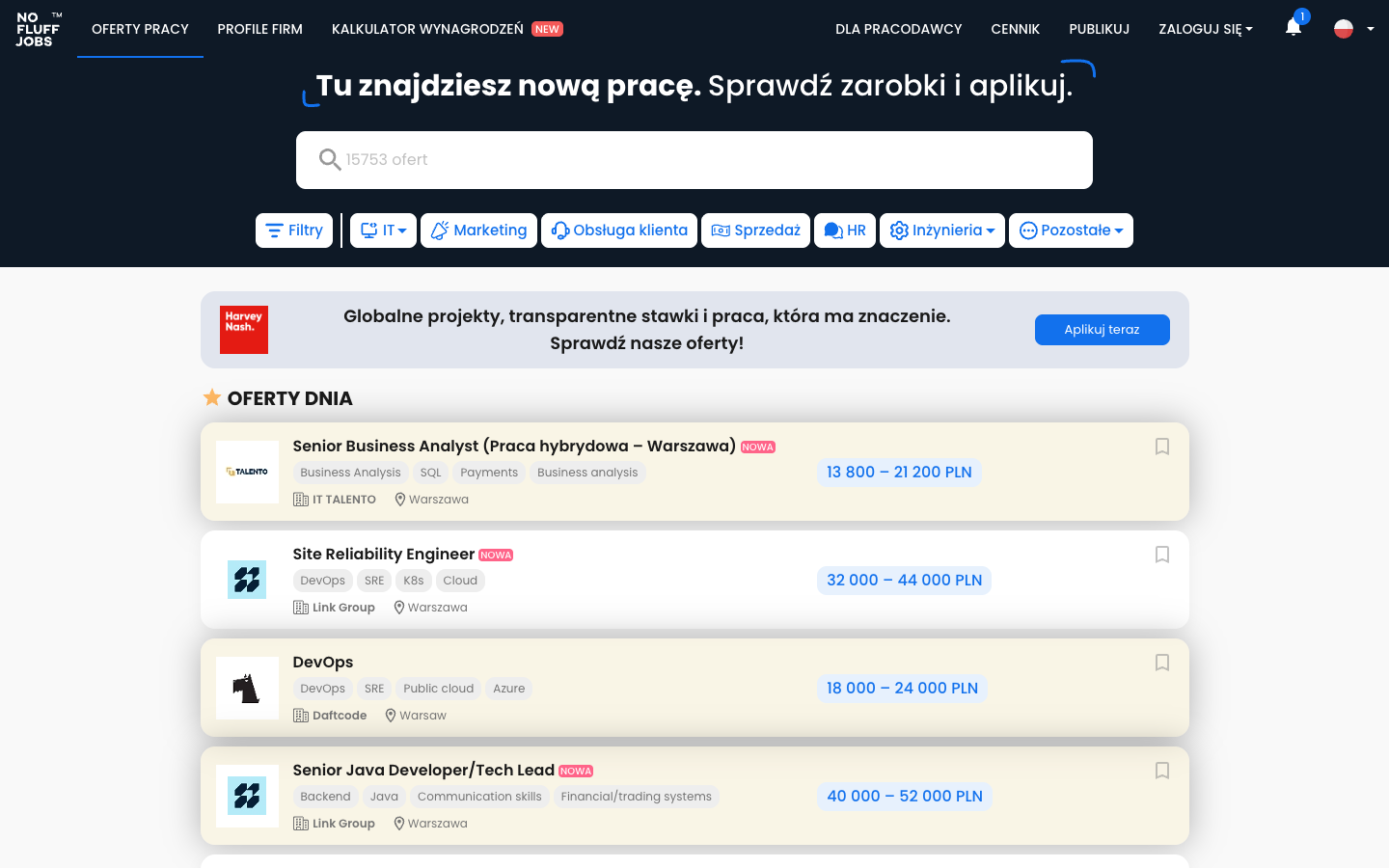Screen dimensions: 1389x868
Task: Open the Filtry filters button
Action: (x=294, y=231)
